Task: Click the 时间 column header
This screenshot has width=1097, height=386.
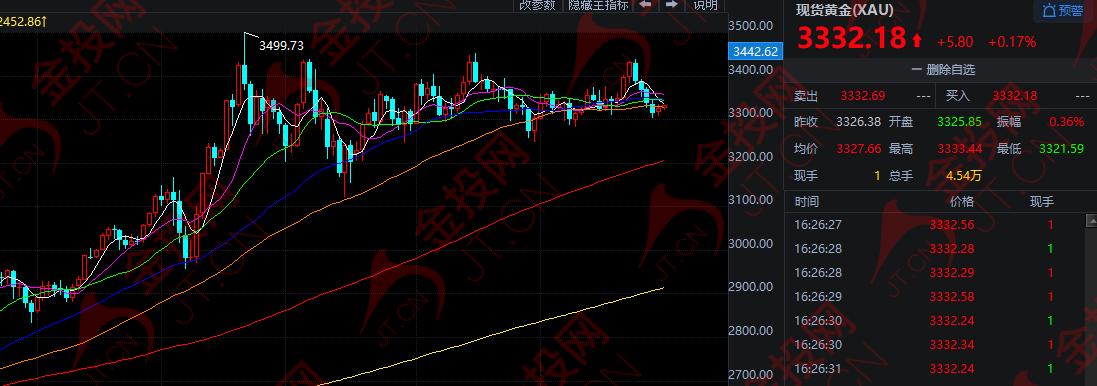Action: tap(807, 202)
